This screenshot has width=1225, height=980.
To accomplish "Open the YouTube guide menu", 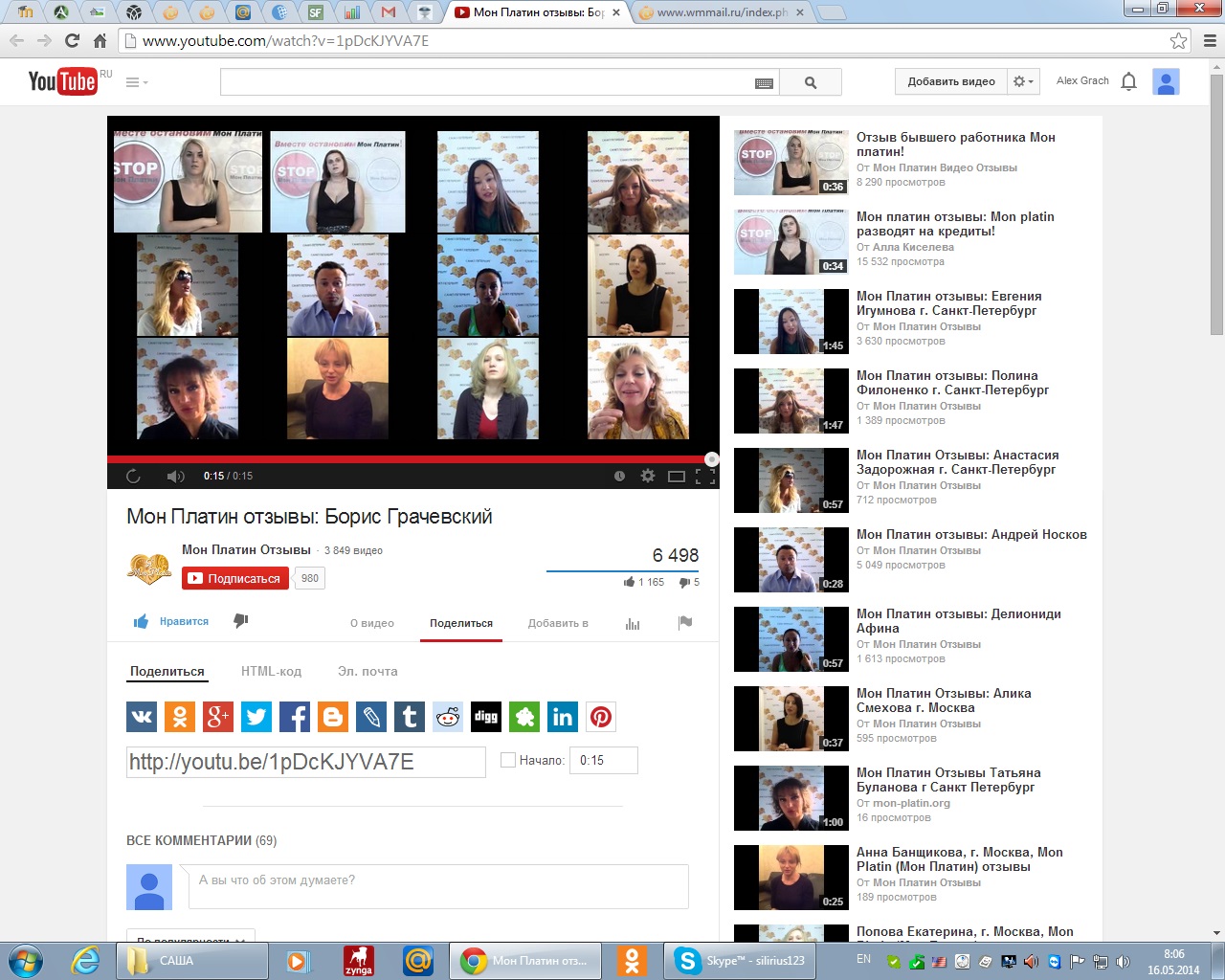I will (x=137, y=82).
